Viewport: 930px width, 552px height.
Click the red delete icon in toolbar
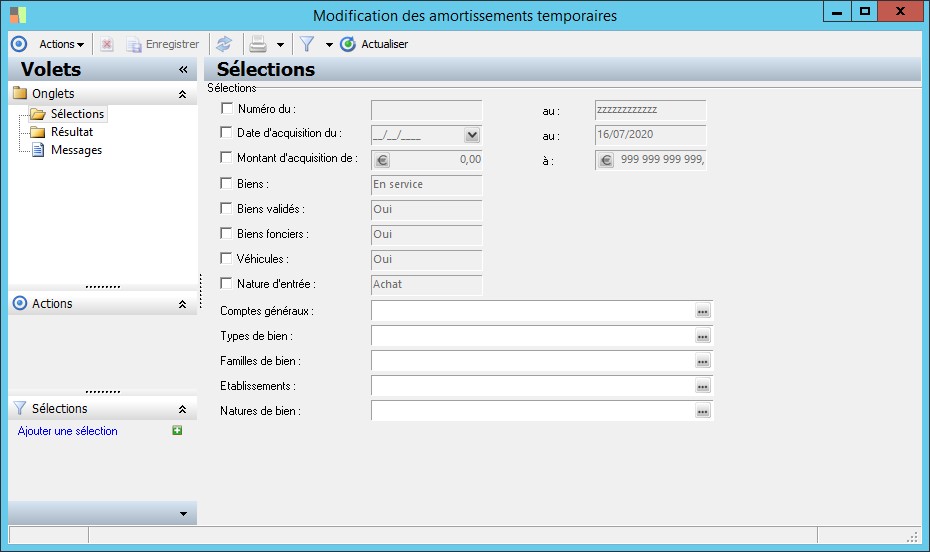107,44
